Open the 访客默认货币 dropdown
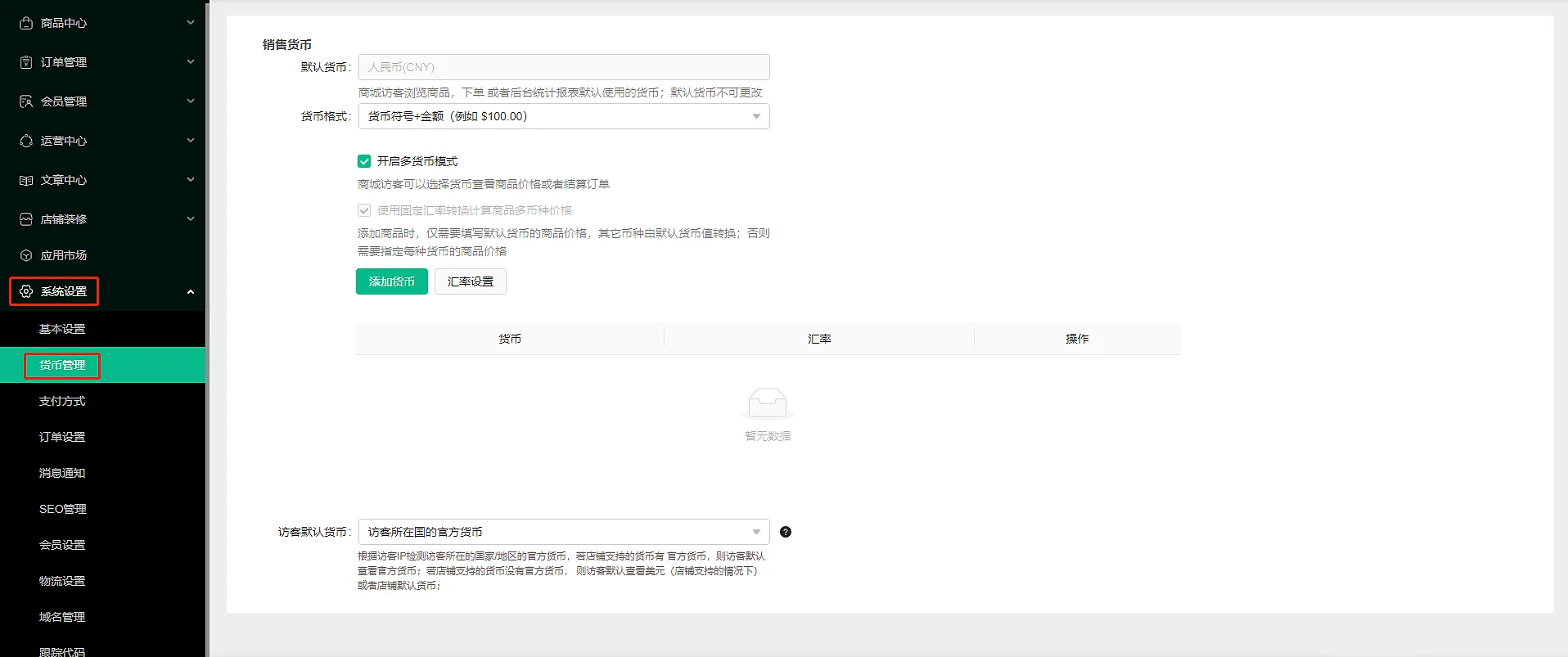 563,532
